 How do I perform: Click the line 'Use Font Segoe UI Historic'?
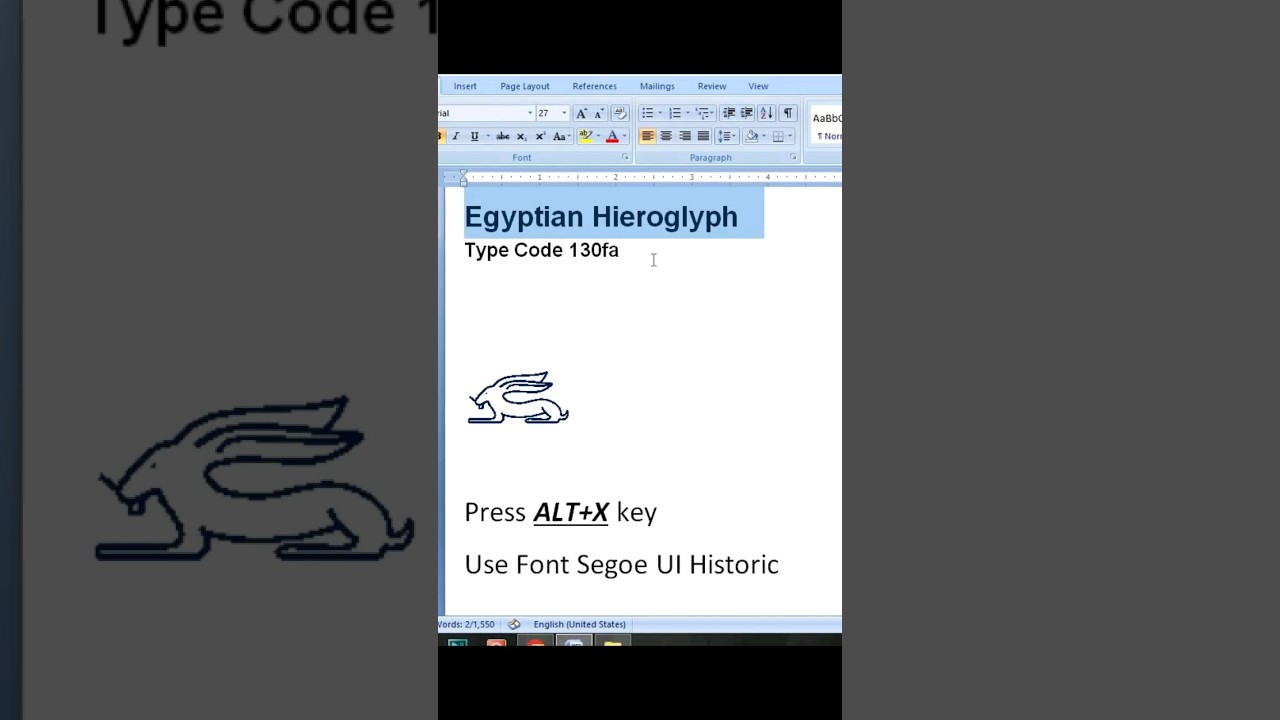pyautogui.click(x=621, y=564)
